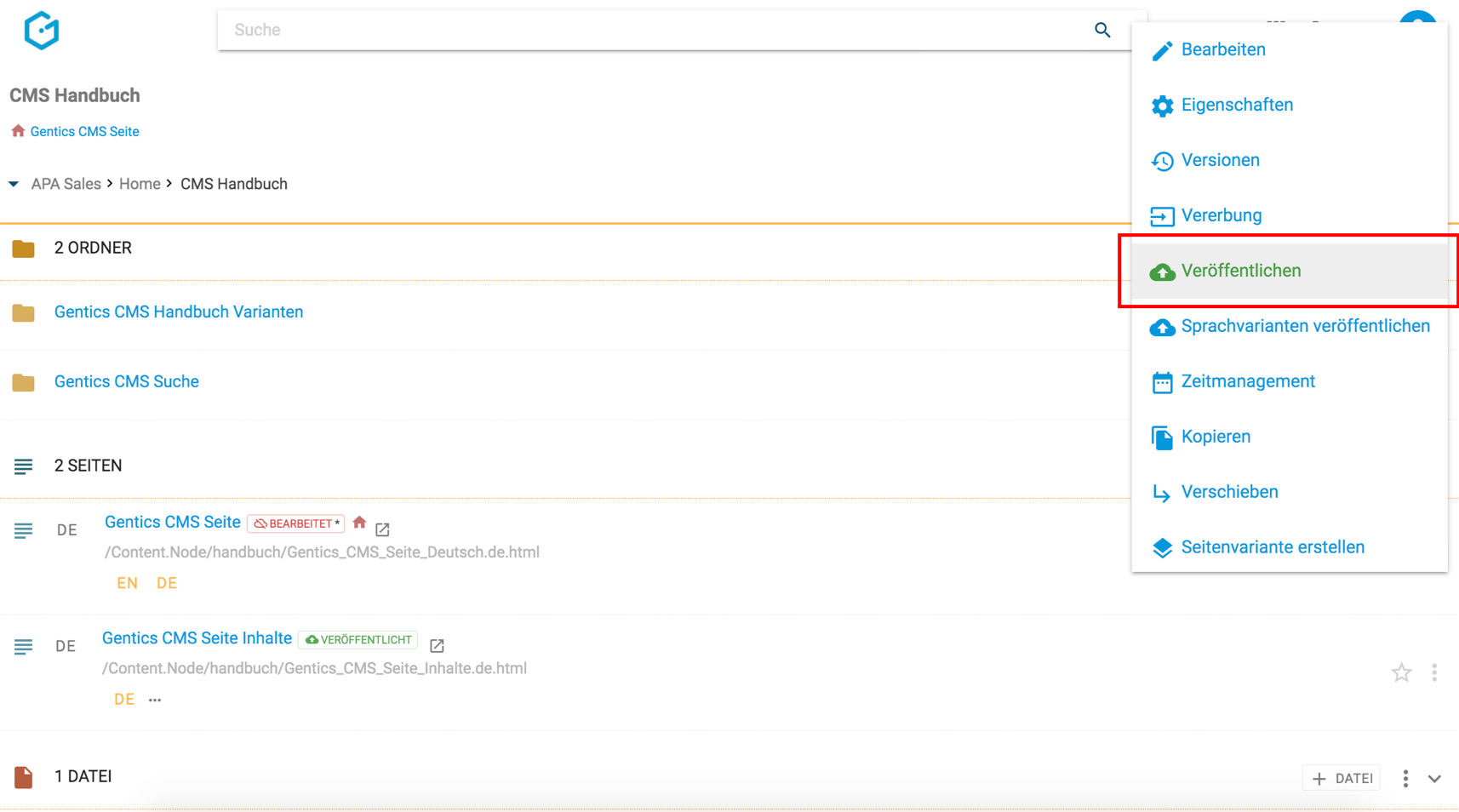Click folder icon of Gentics CMS Suche
This screenshot has width=1459, height=812.
tap(23, 382)
